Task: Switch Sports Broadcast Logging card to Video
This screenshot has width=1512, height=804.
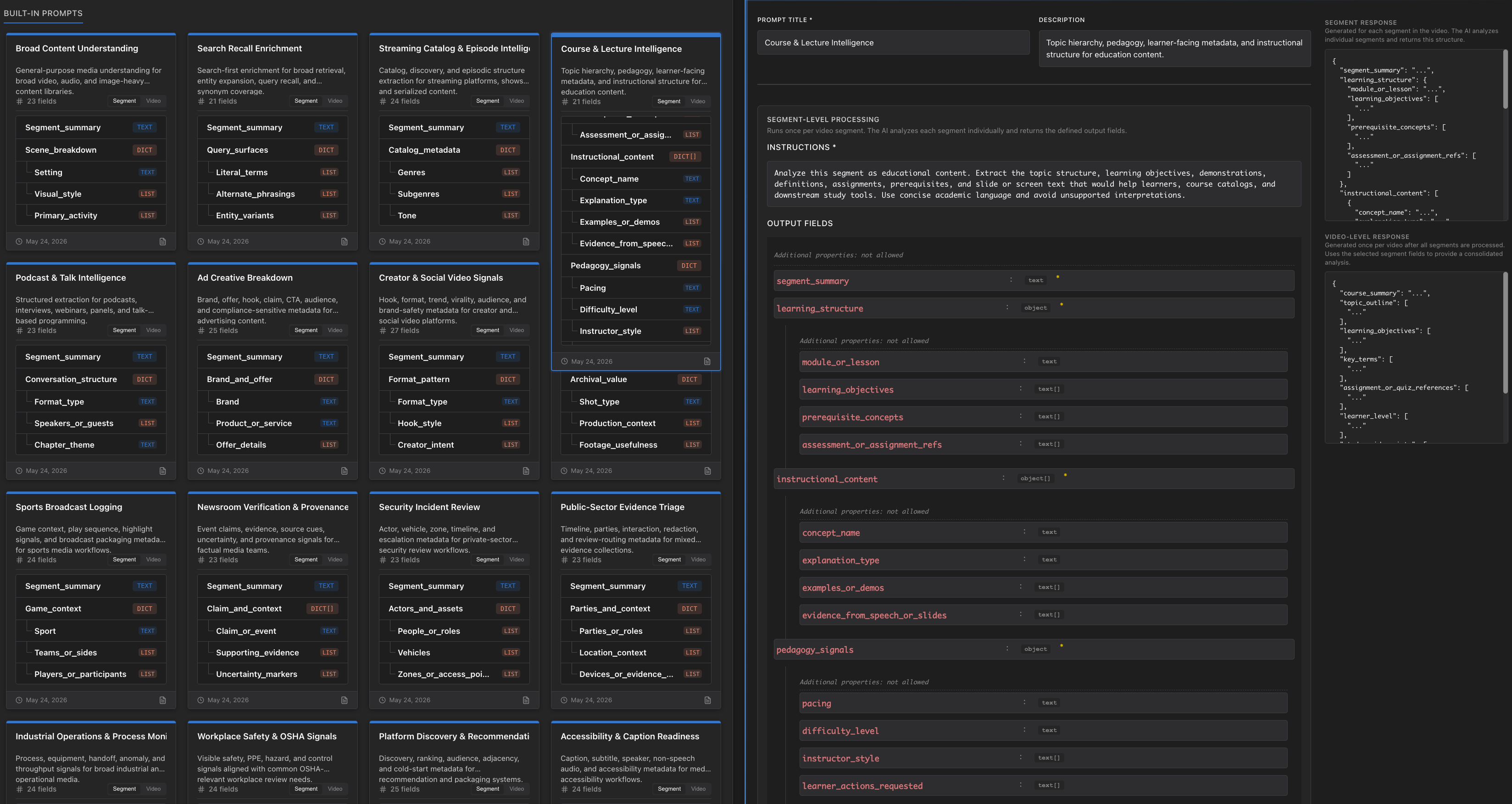Action: (x=153, y=560)
